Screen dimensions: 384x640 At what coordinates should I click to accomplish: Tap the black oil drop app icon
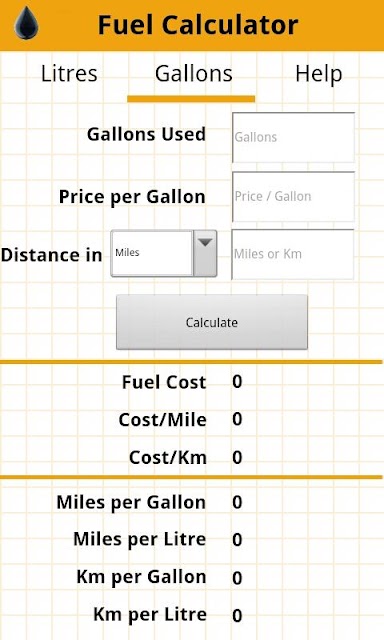[27, 23]
